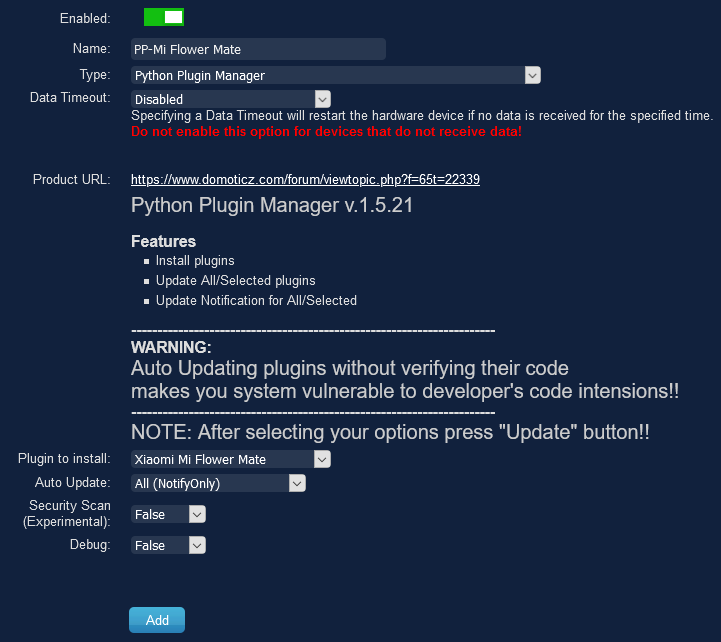
Task: Open the Type dropdown showing Python Plugin Manager
Action: (336, 75)
